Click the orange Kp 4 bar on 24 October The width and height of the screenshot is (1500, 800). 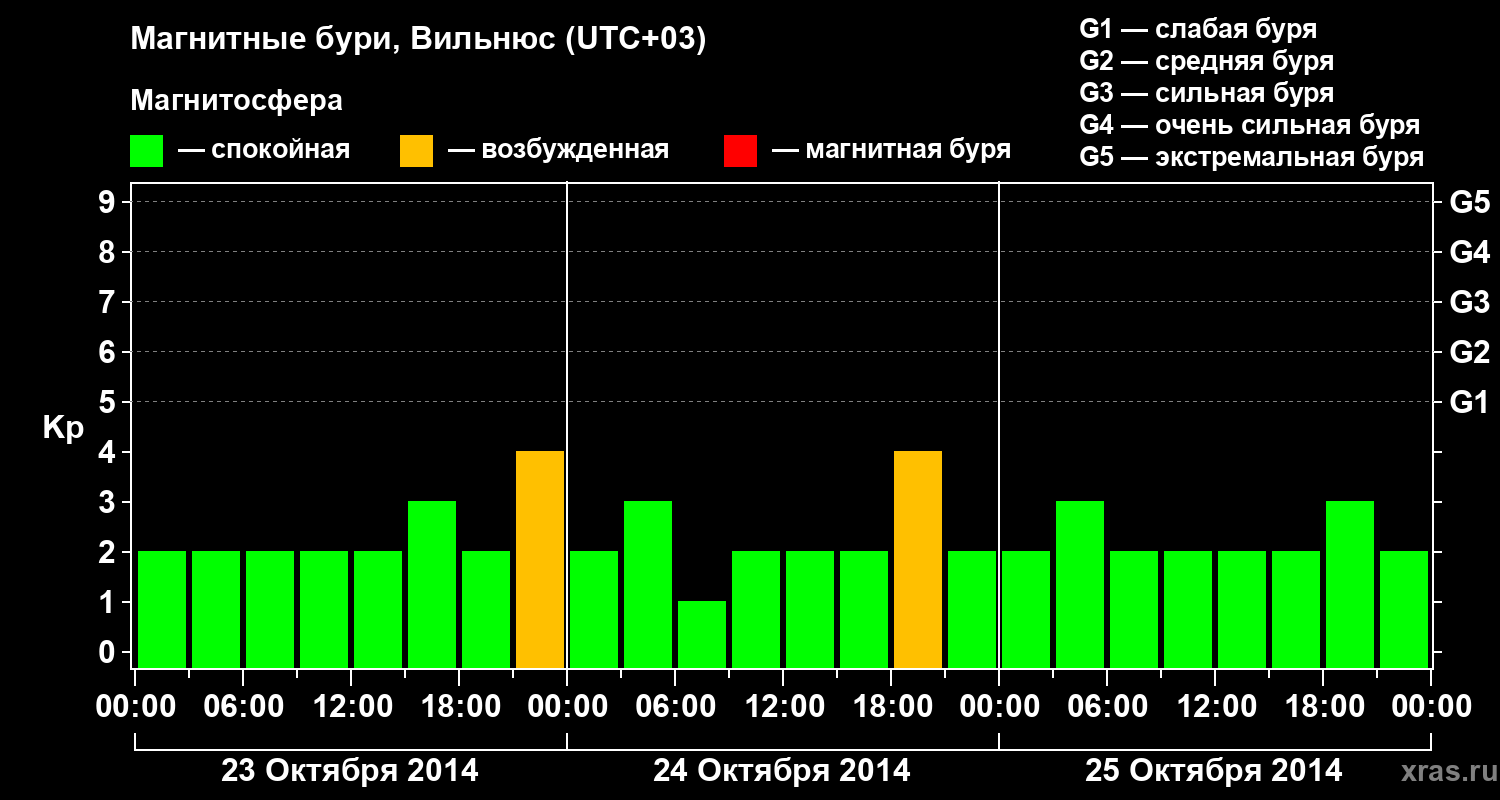918,560
